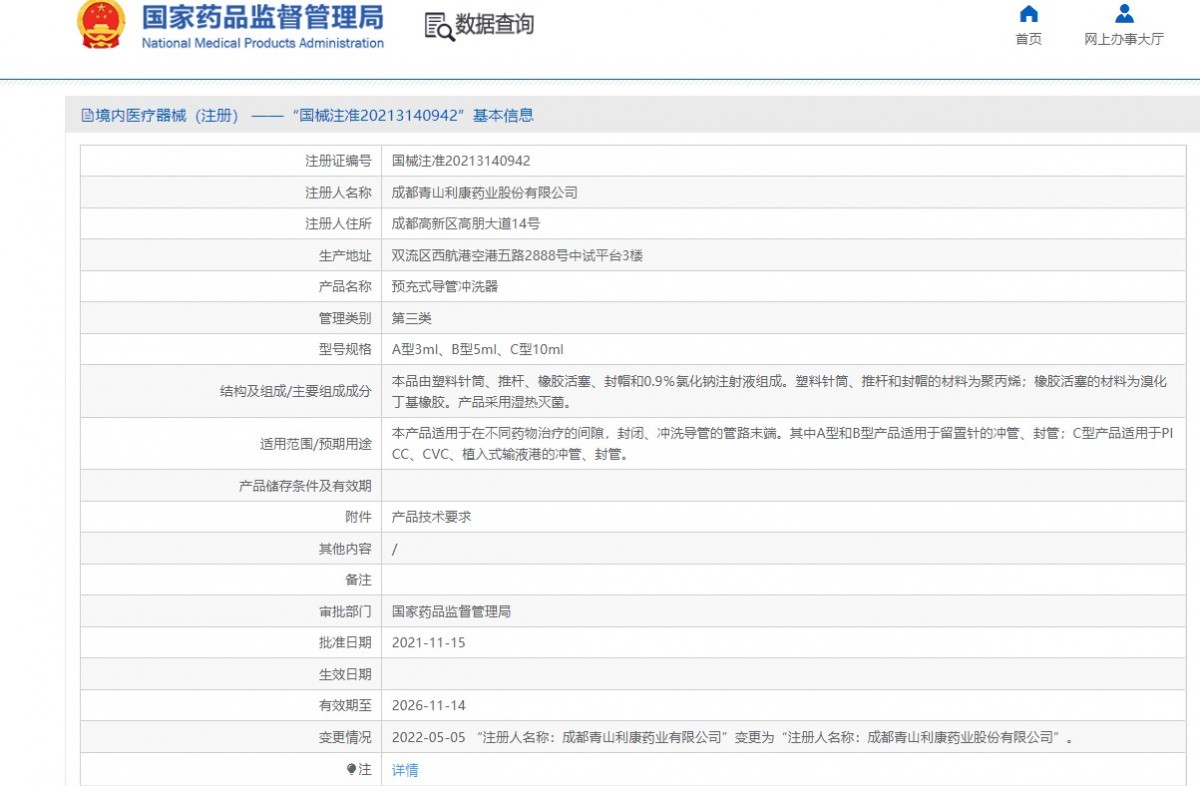Click 管理类别 label
The height and width of the screenshot is (786, 1200).
tap(345, 318)
